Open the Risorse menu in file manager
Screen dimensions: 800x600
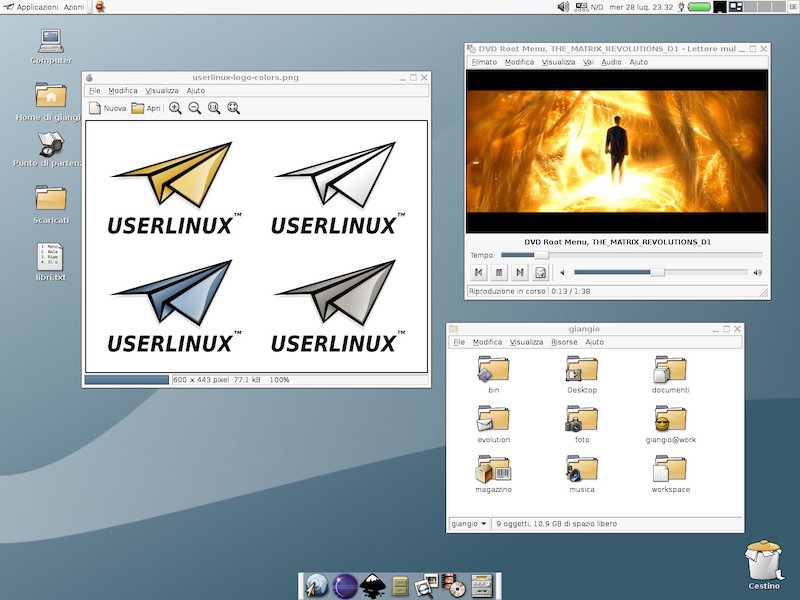[564, 342]
